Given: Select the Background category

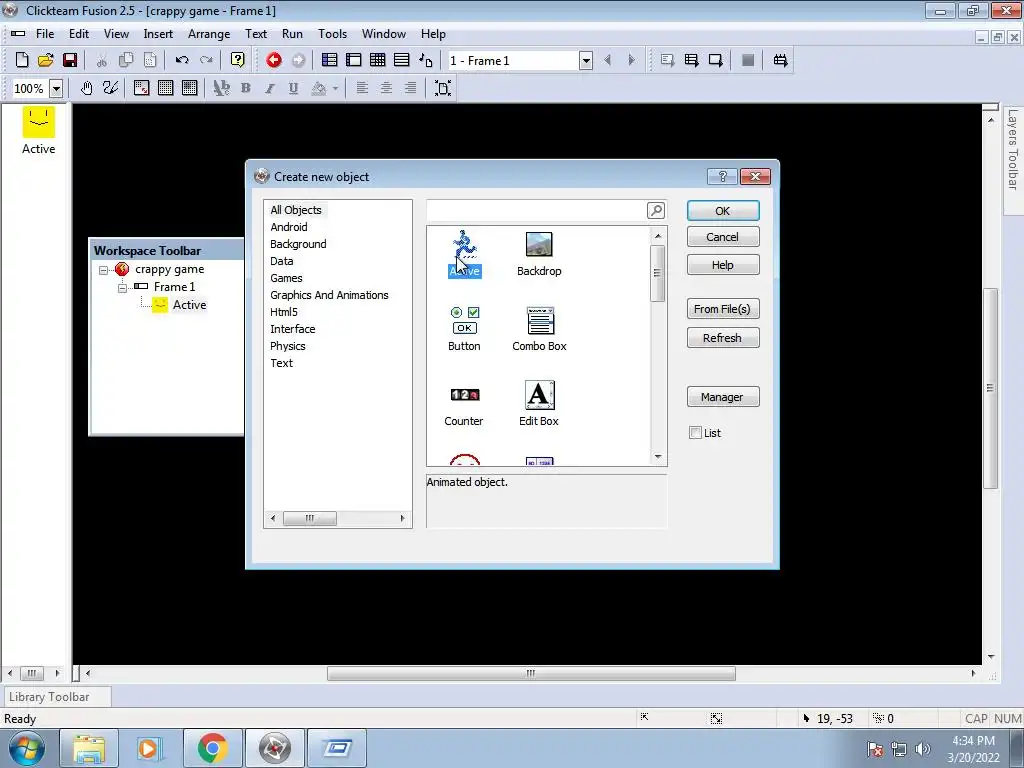Looking at the screenshot, I should (298, 244).
